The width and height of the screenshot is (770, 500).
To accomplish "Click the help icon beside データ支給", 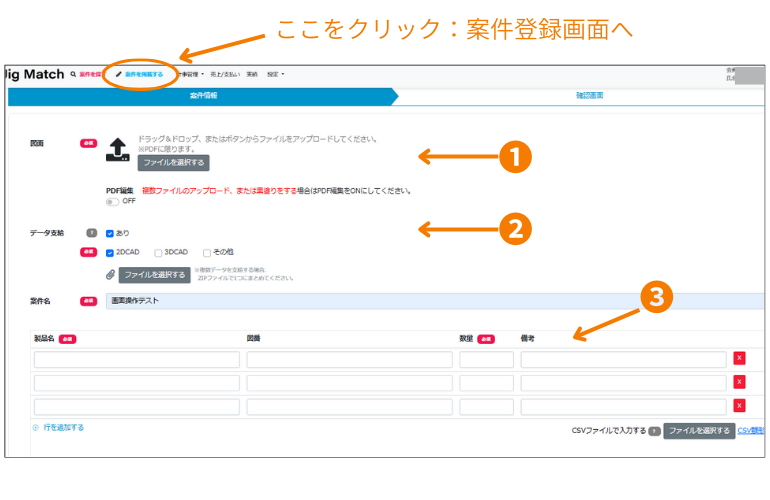I will pos(91,233).
